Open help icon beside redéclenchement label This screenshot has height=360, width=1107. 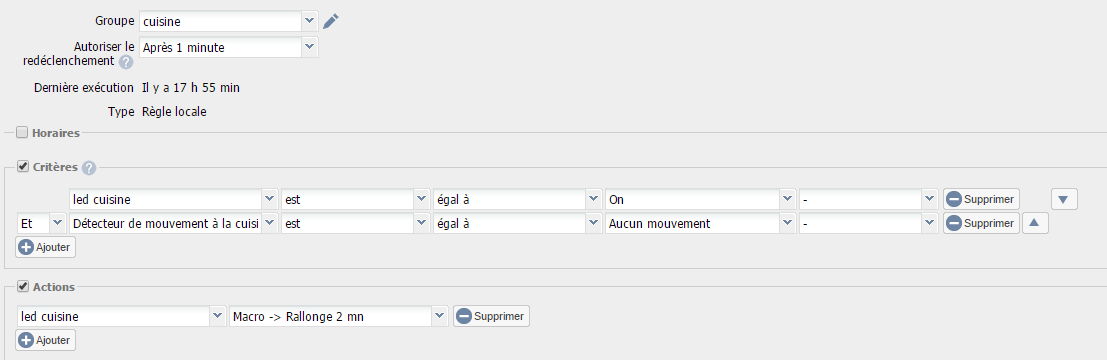click(126, 62)
